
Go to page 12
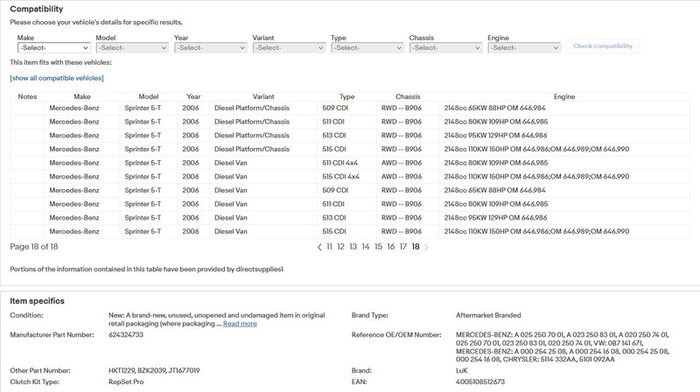pos(341,246)
